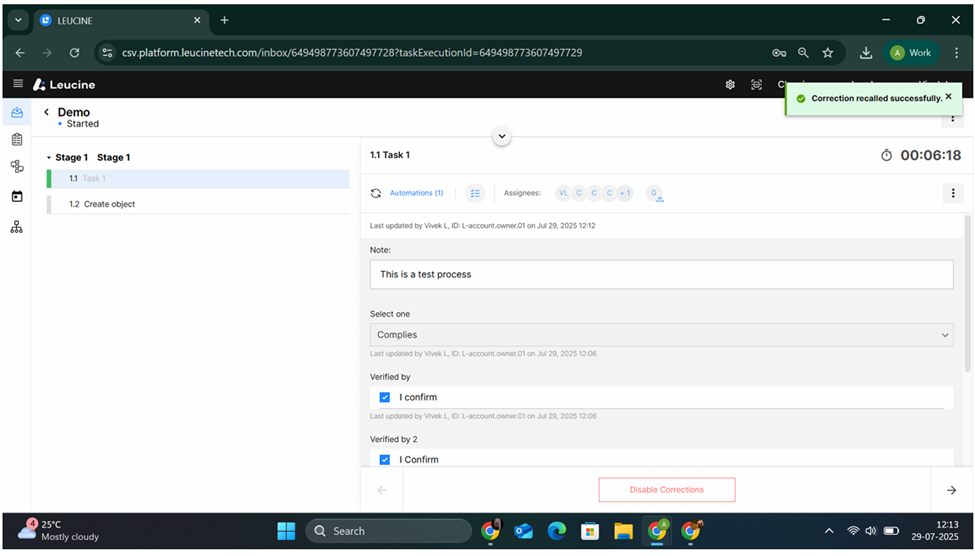
Task: Click the Disable Corrections button
Action: pos(666,490)
